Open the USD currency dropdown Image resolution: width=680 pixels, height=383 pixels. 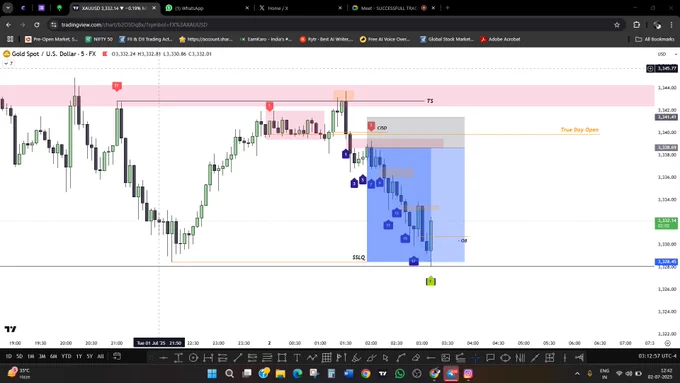tap(667, 54)
